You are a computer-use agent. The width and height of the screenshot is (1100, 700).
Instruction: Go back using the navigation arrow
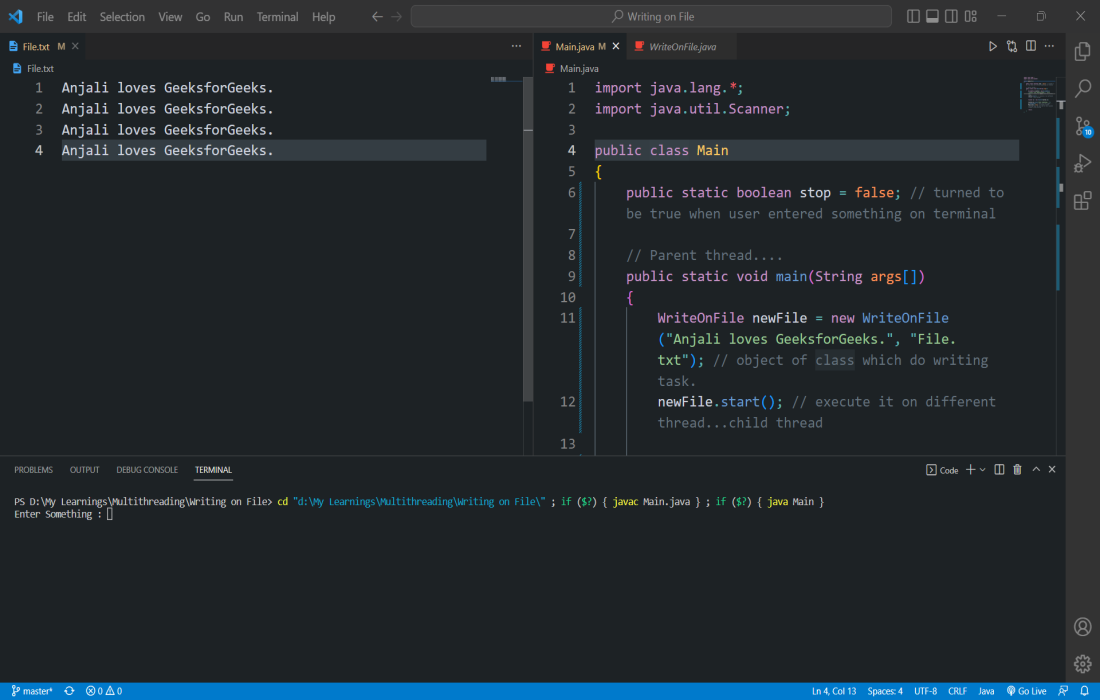tap(377, 16)
